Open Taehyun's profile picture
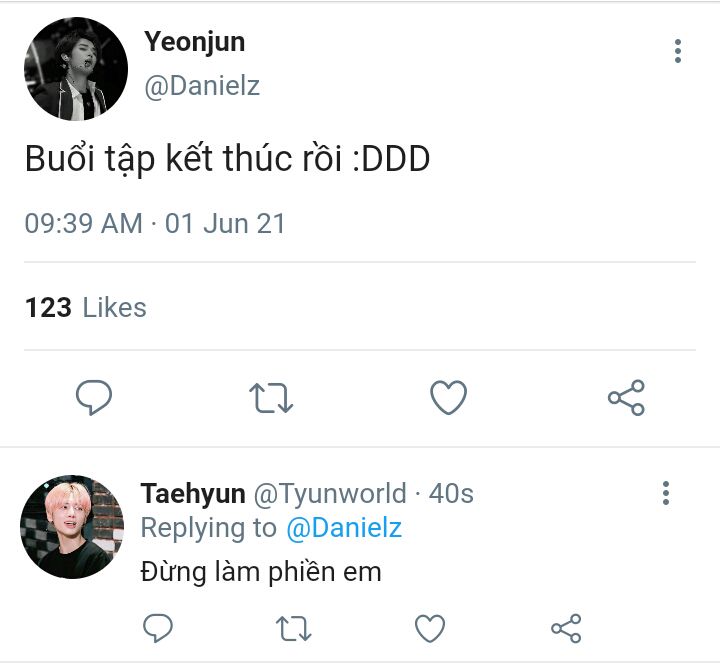The height and width of the screenshot is (664, 720). point(72,527)
